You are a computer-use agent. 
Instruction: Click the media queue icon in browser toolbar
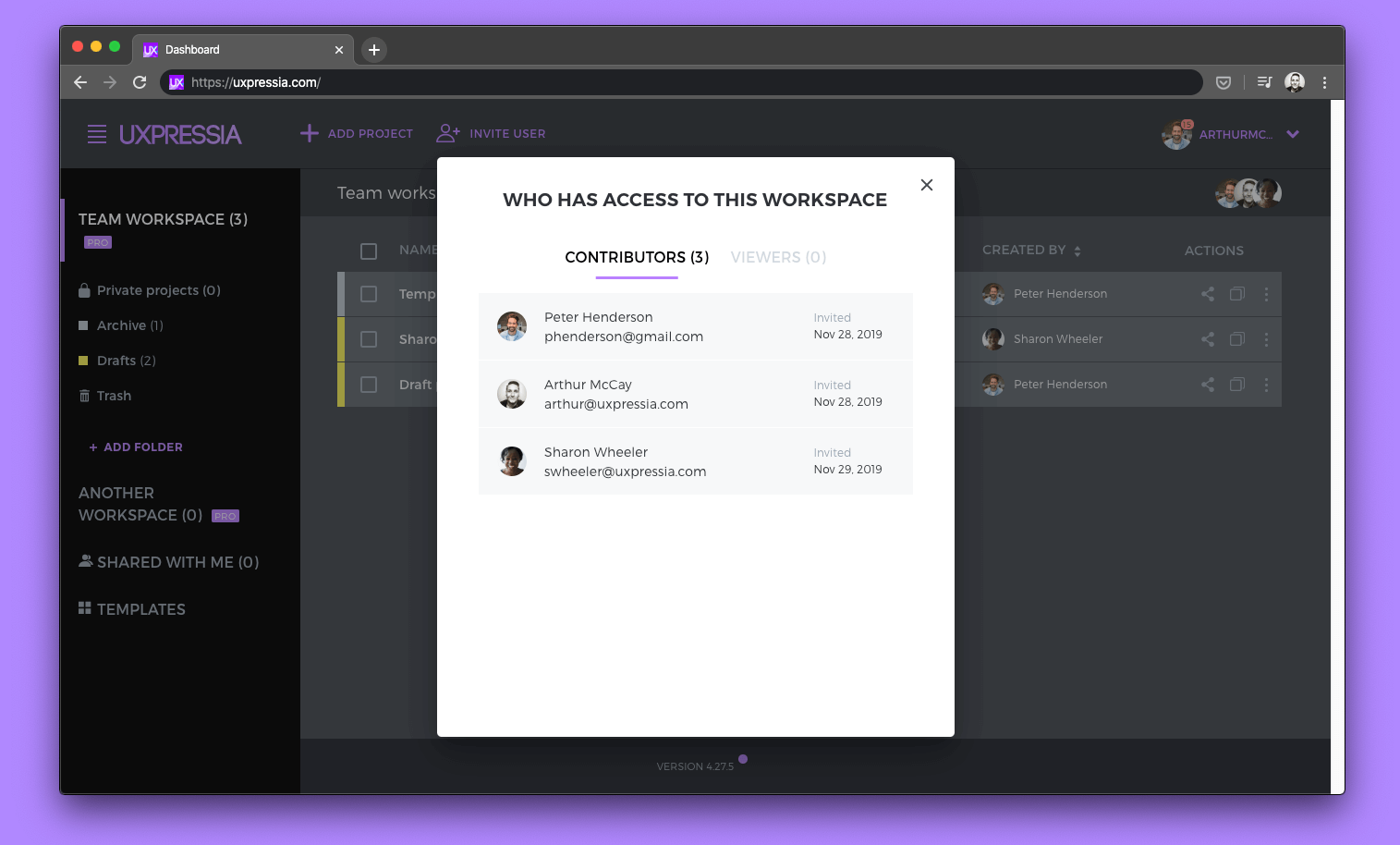[1265, 82]
